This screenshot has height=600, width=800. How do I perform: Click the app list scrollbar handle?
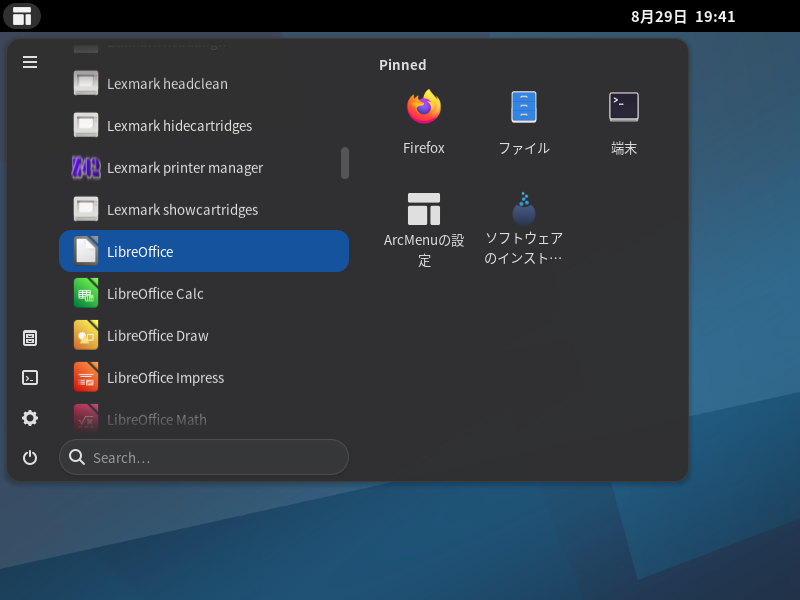345,163
